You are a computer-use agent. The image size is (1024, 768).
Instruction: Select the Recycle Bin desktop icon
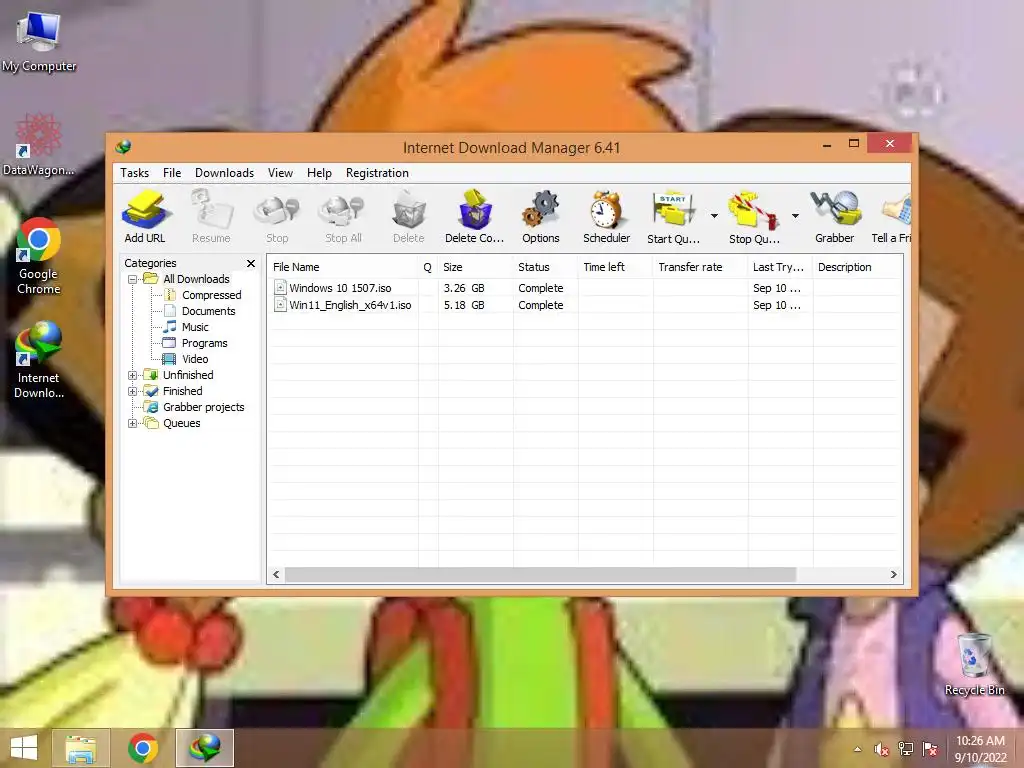974,664
